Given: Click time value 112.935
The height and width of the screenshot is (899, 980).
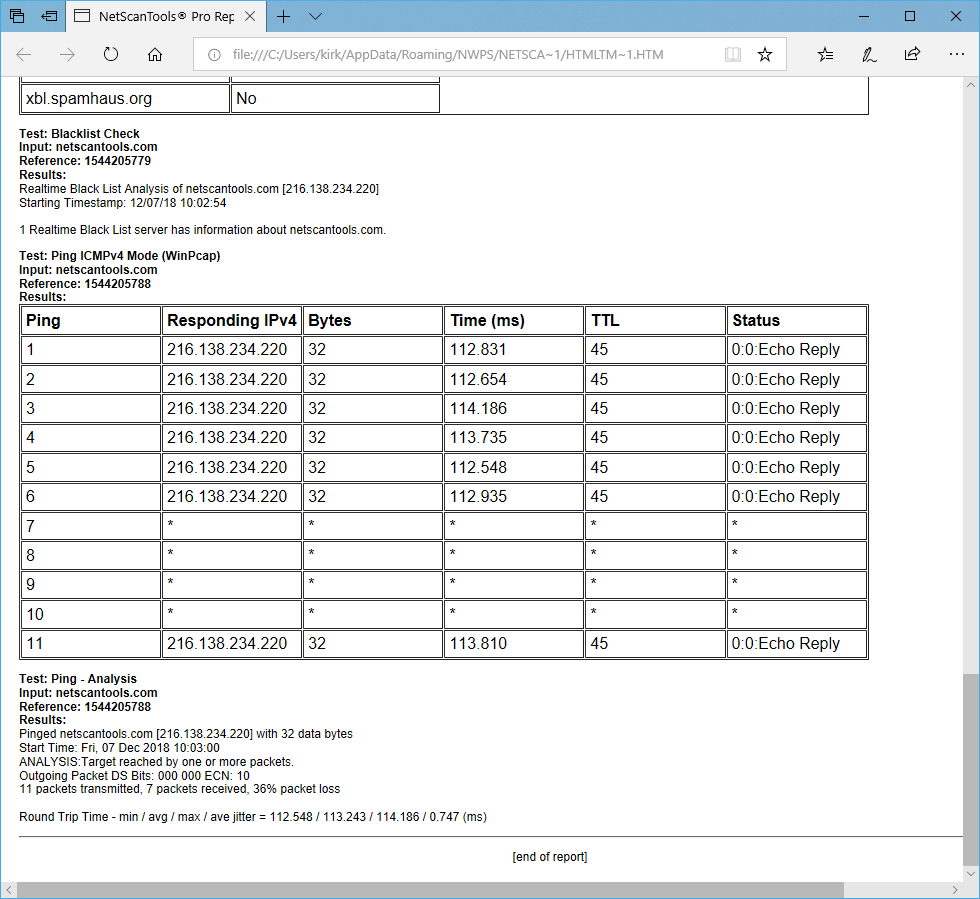Looking at the screenshot, I should point(478,496).
